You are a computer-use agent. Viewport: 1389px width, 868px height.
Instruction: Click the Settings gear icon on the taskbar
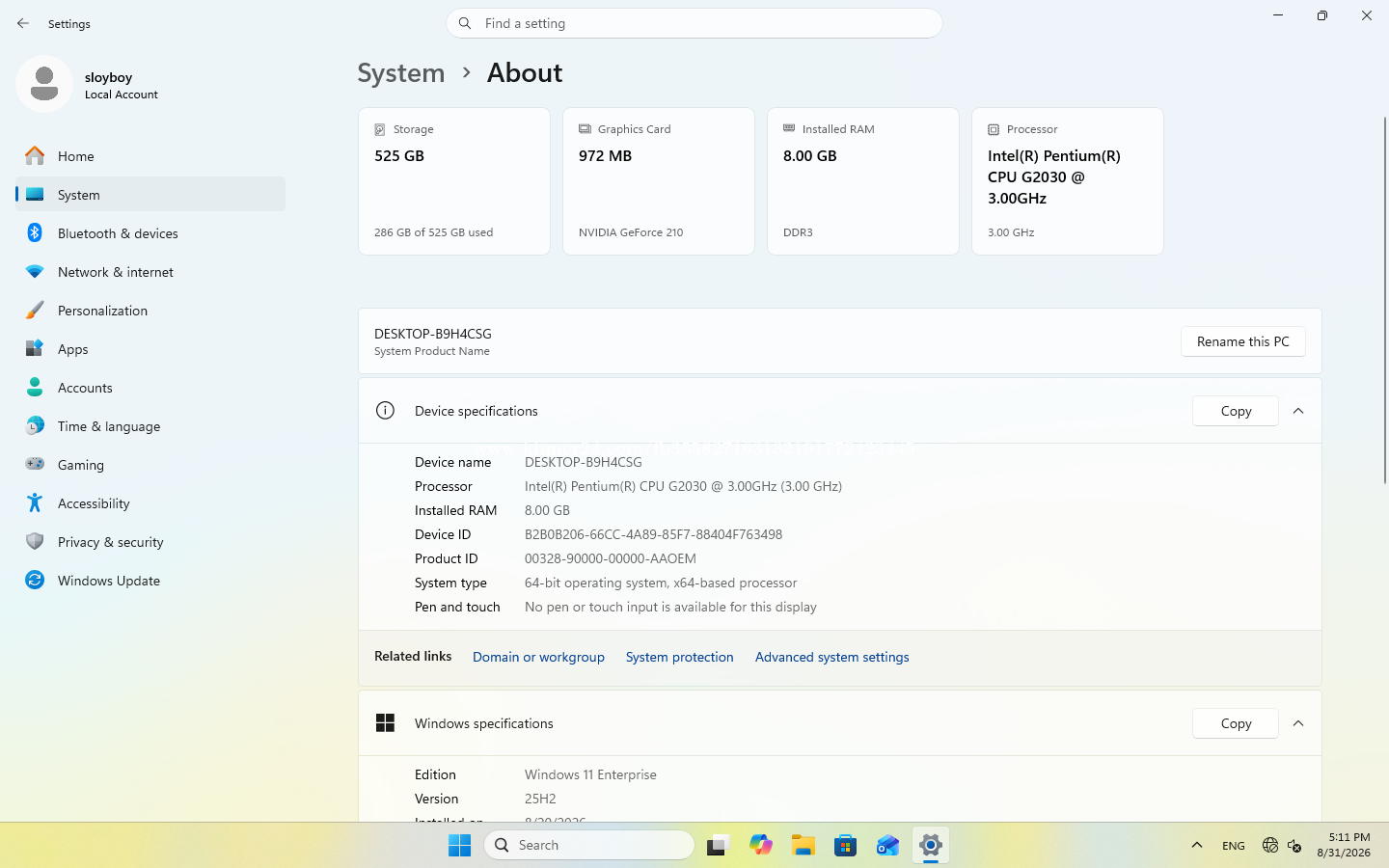point(931,845)
